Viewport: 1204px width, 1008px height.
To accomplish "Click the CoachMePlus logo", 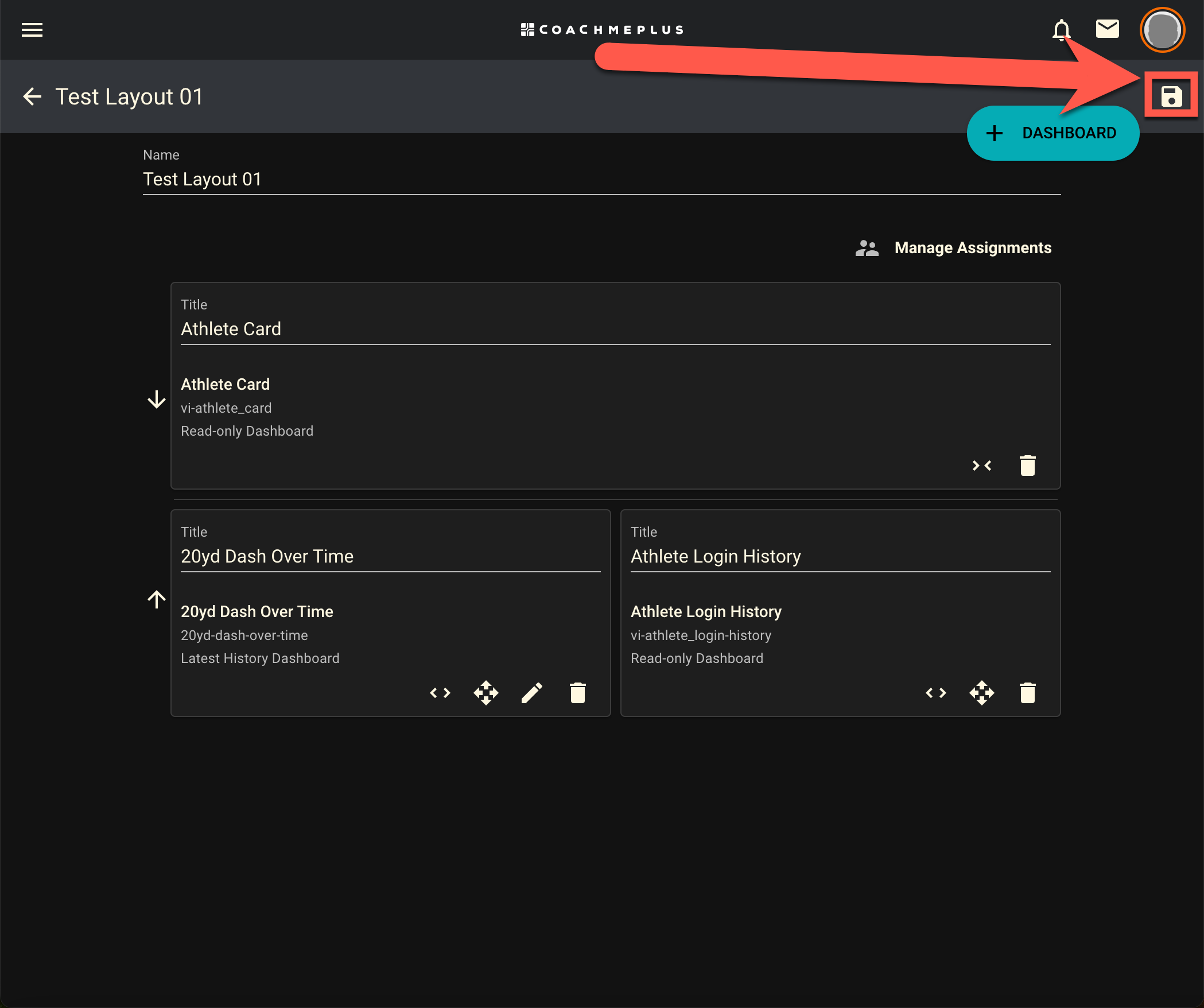I will point(601,30).
